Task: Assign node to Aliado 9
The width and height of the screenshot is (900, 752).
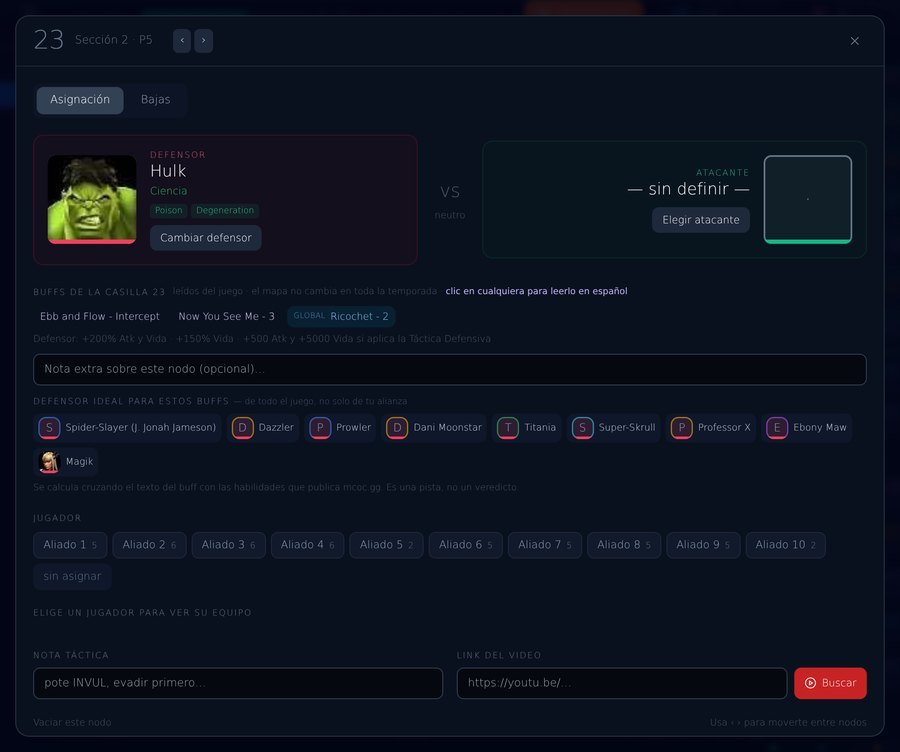Action: click(x=703, y=545)
